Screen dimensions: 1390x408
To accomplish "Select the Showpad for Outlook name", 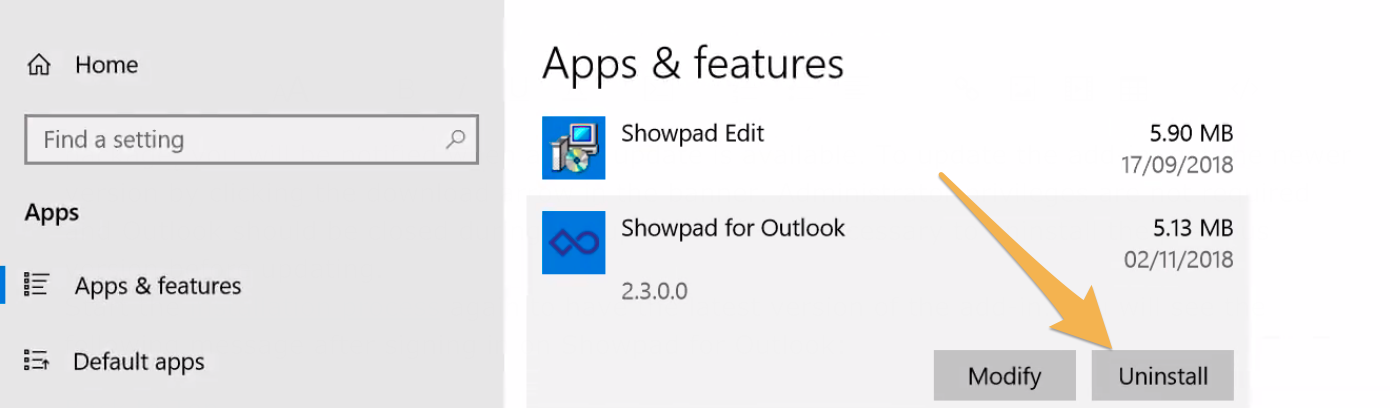I will pyautogui.click(x=733, y=228).
